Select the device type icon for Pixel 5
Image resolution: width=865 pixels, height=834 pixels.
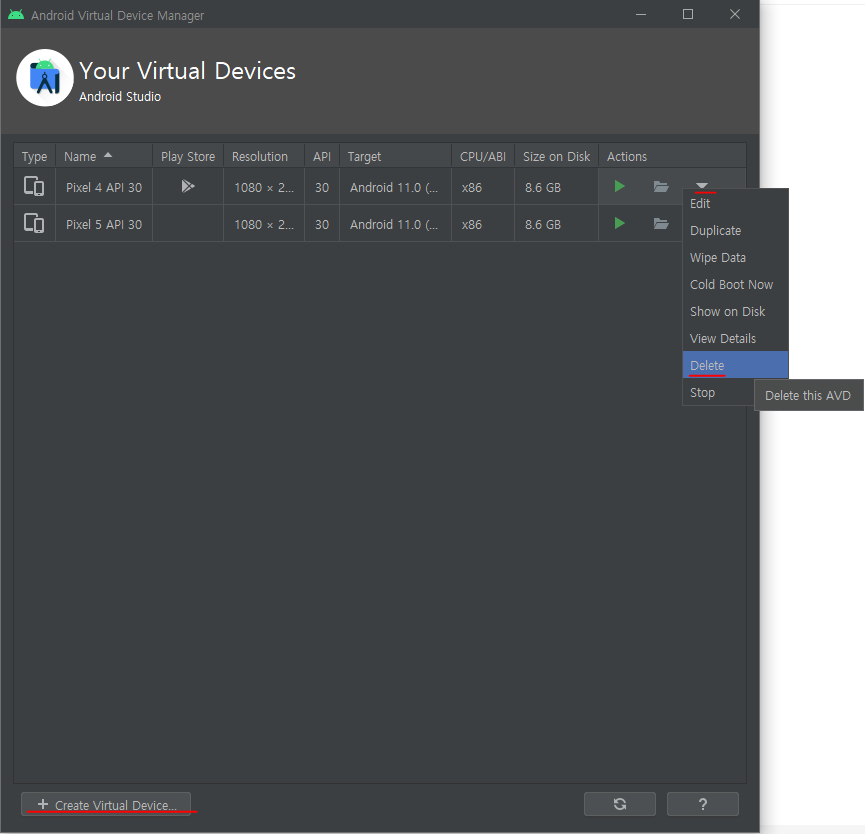click(x=34, y=223)
